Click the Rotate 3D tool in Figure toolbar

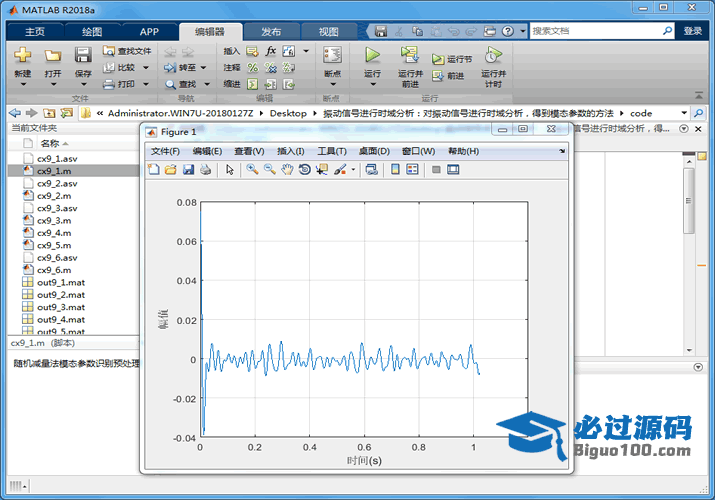pyautogui.click(x=304, y=170)
